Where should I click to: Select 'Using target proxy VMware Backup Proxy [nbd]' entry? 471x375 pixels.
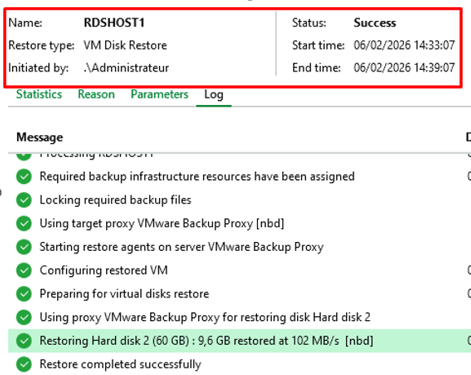tap(162, 223)
